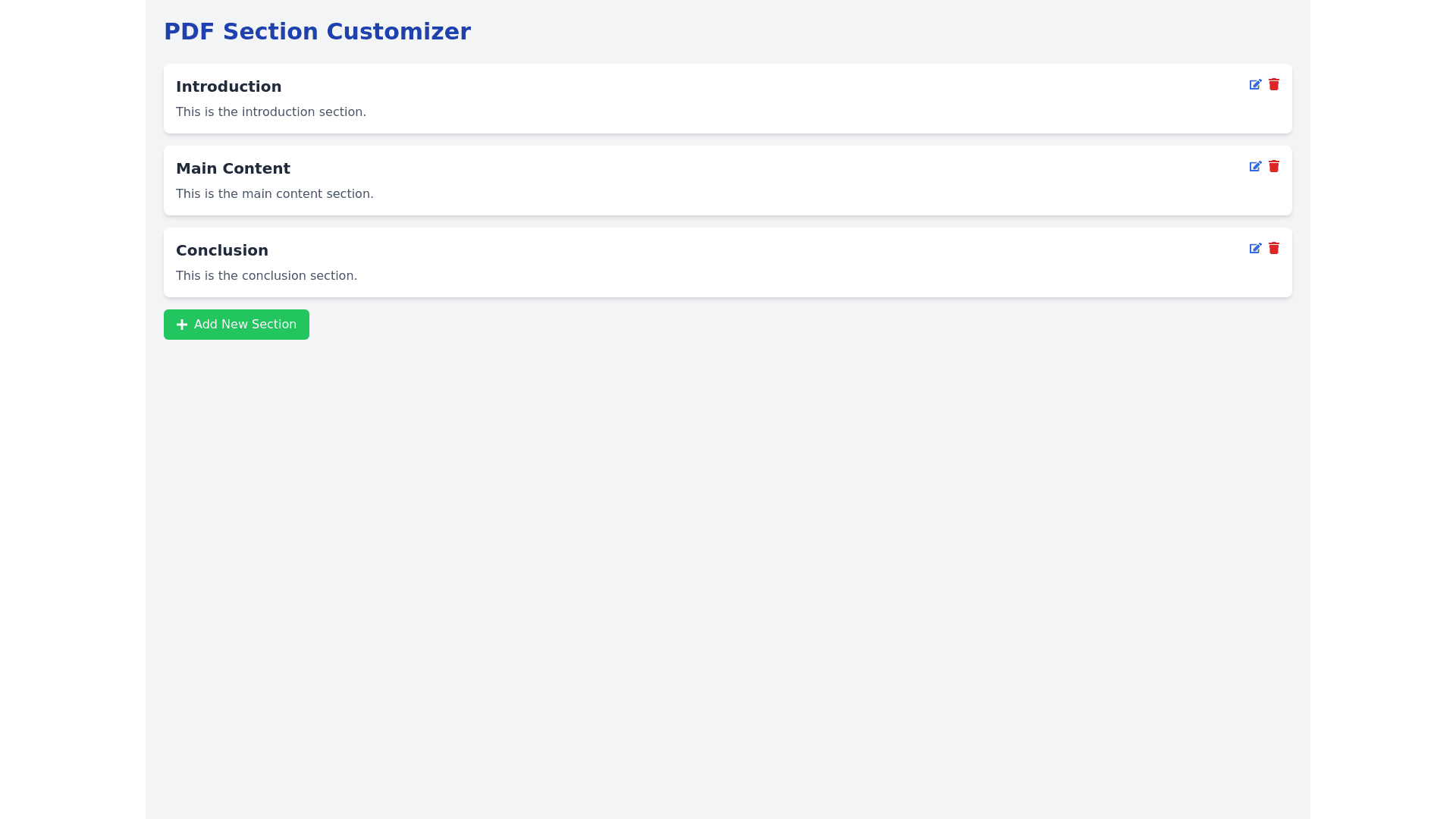Select the main content description text
This screenshot has height=819, width=1456.
click(x=275, y=194)
